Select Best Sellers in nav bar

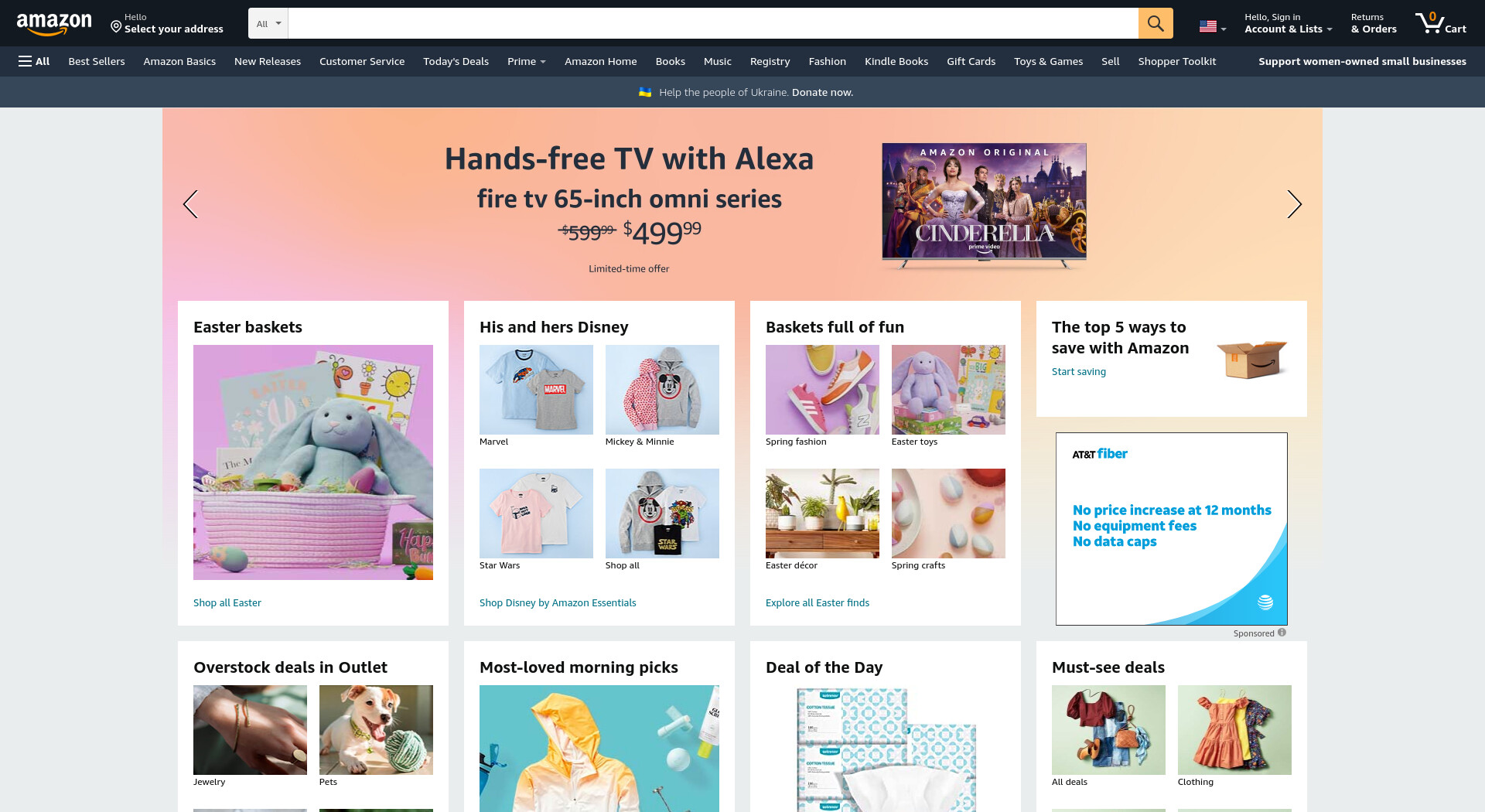click(97, 61)
